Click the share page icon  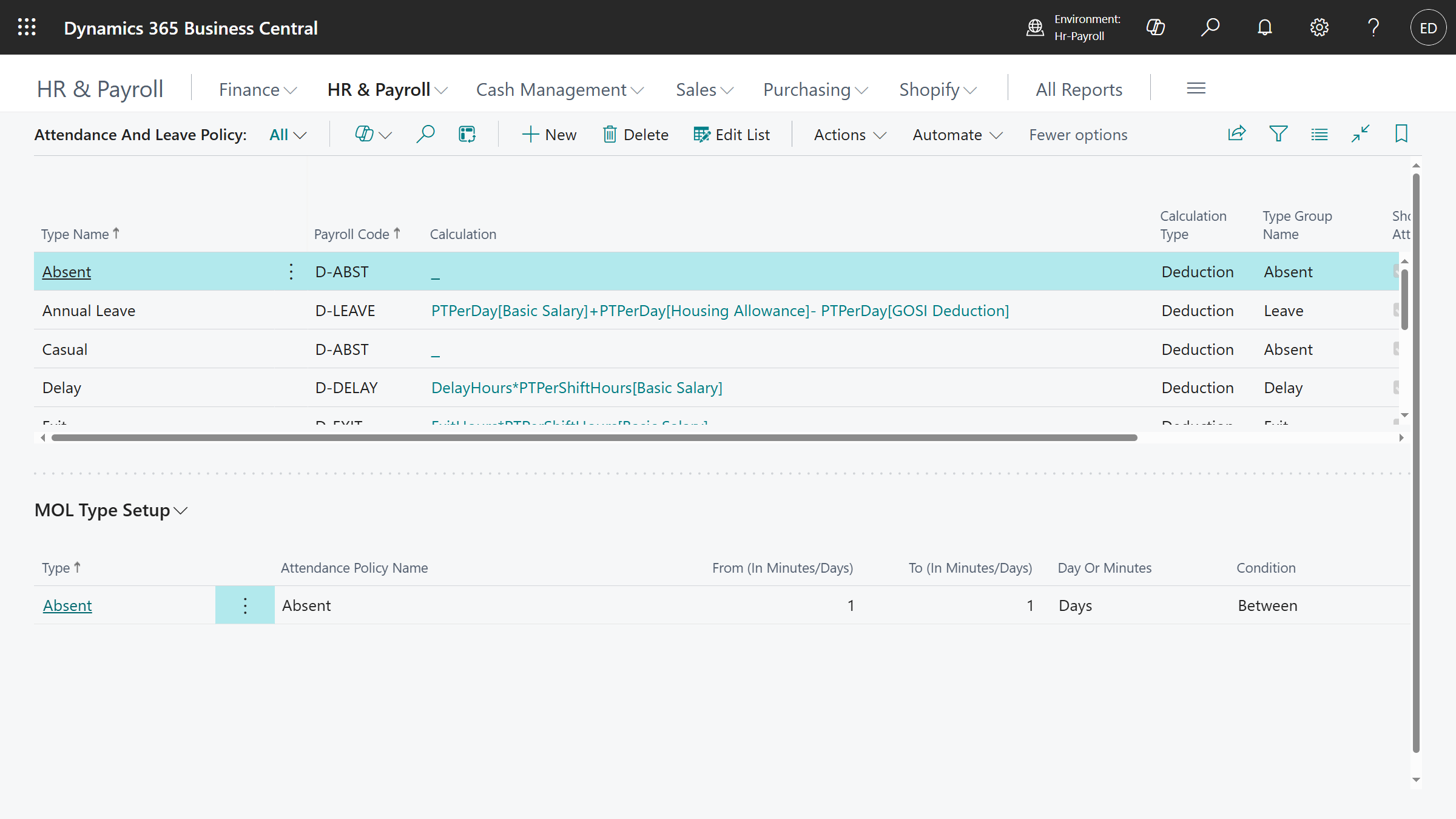[x=1236, y=134]
